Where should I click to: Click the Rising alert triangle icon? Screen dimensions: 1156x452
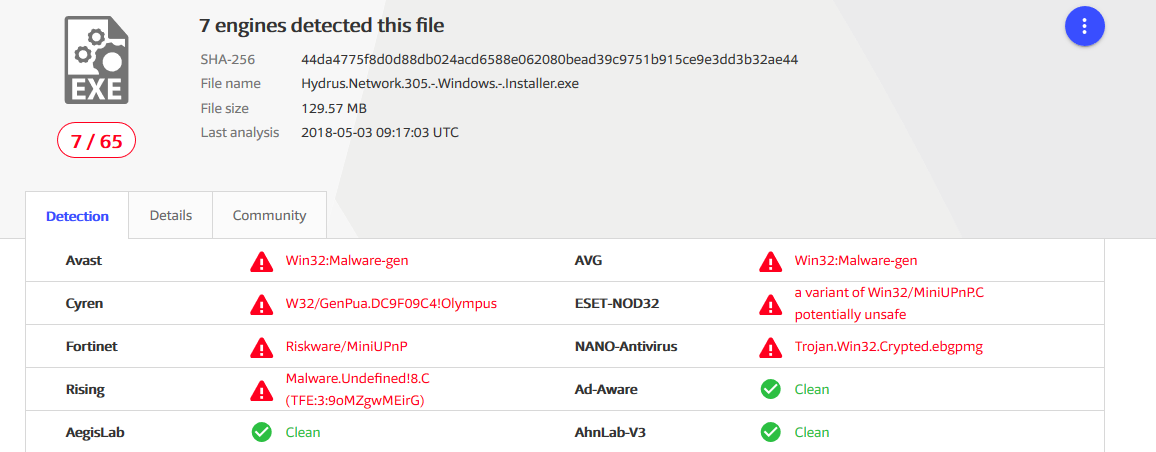(261, 389)
